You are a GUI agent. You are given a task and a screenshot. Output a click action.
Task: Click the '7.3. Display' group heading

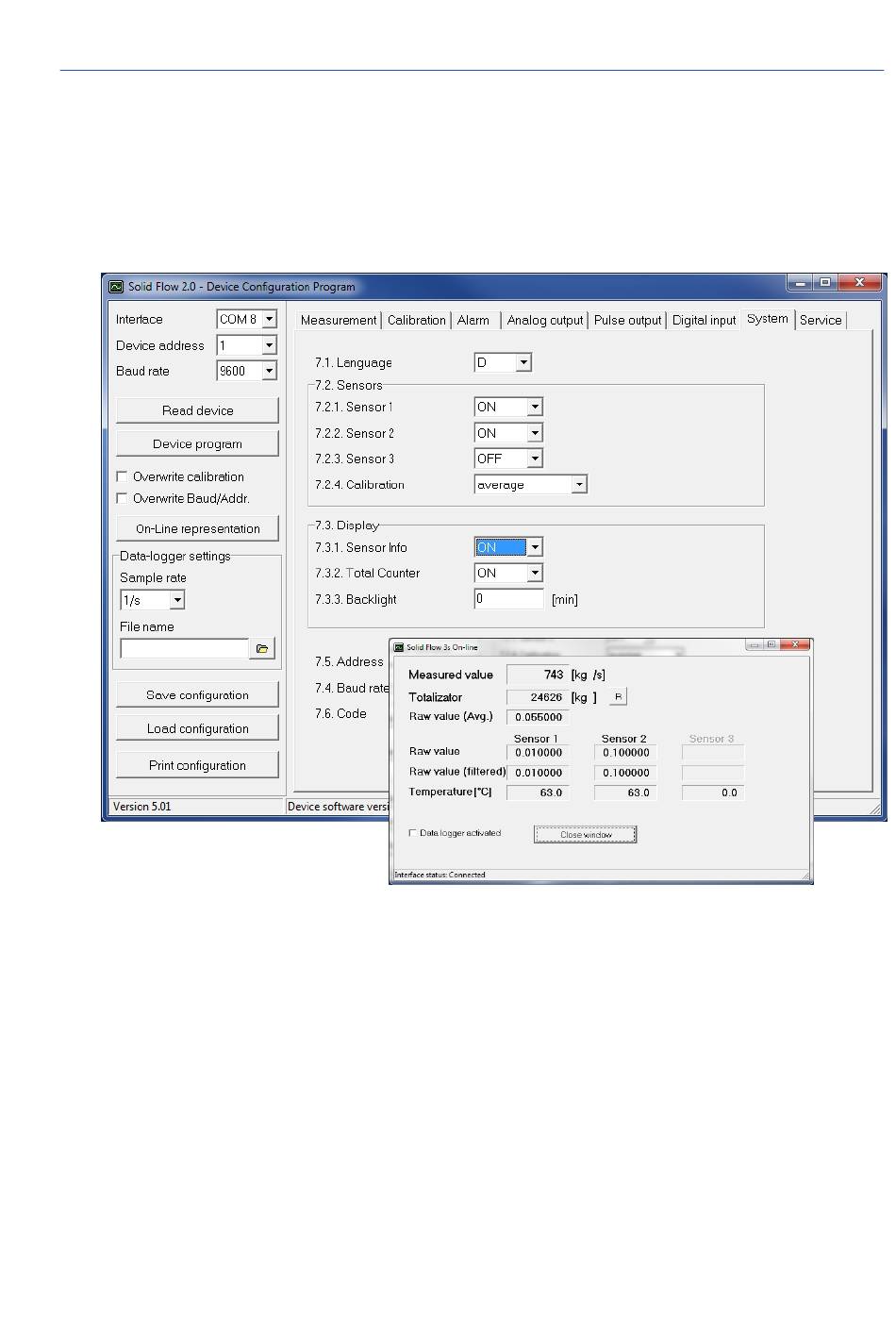pos(347,525)
